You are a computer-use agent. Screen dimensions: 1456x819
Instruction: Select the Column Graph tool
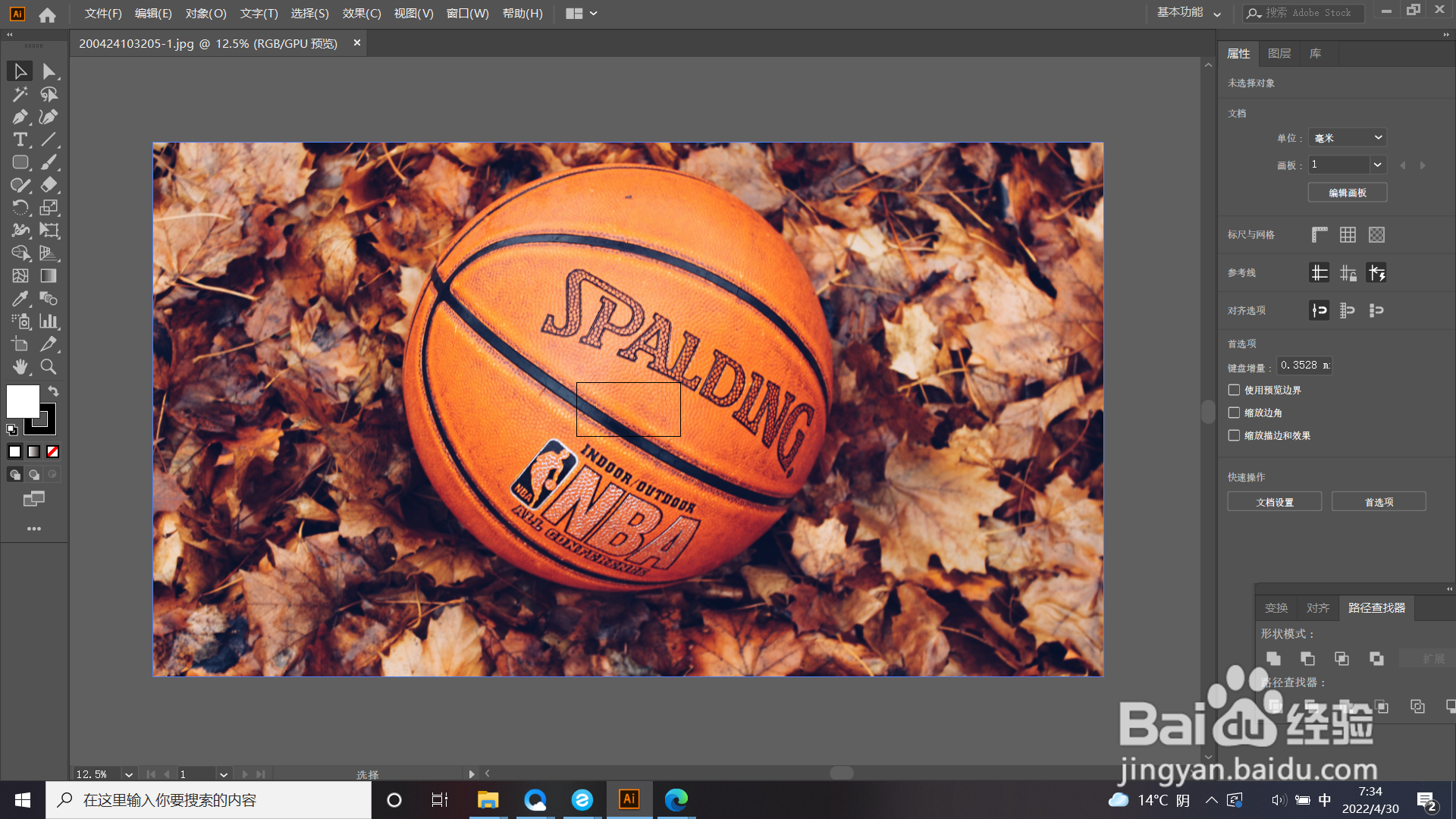(x=49, y=322)
